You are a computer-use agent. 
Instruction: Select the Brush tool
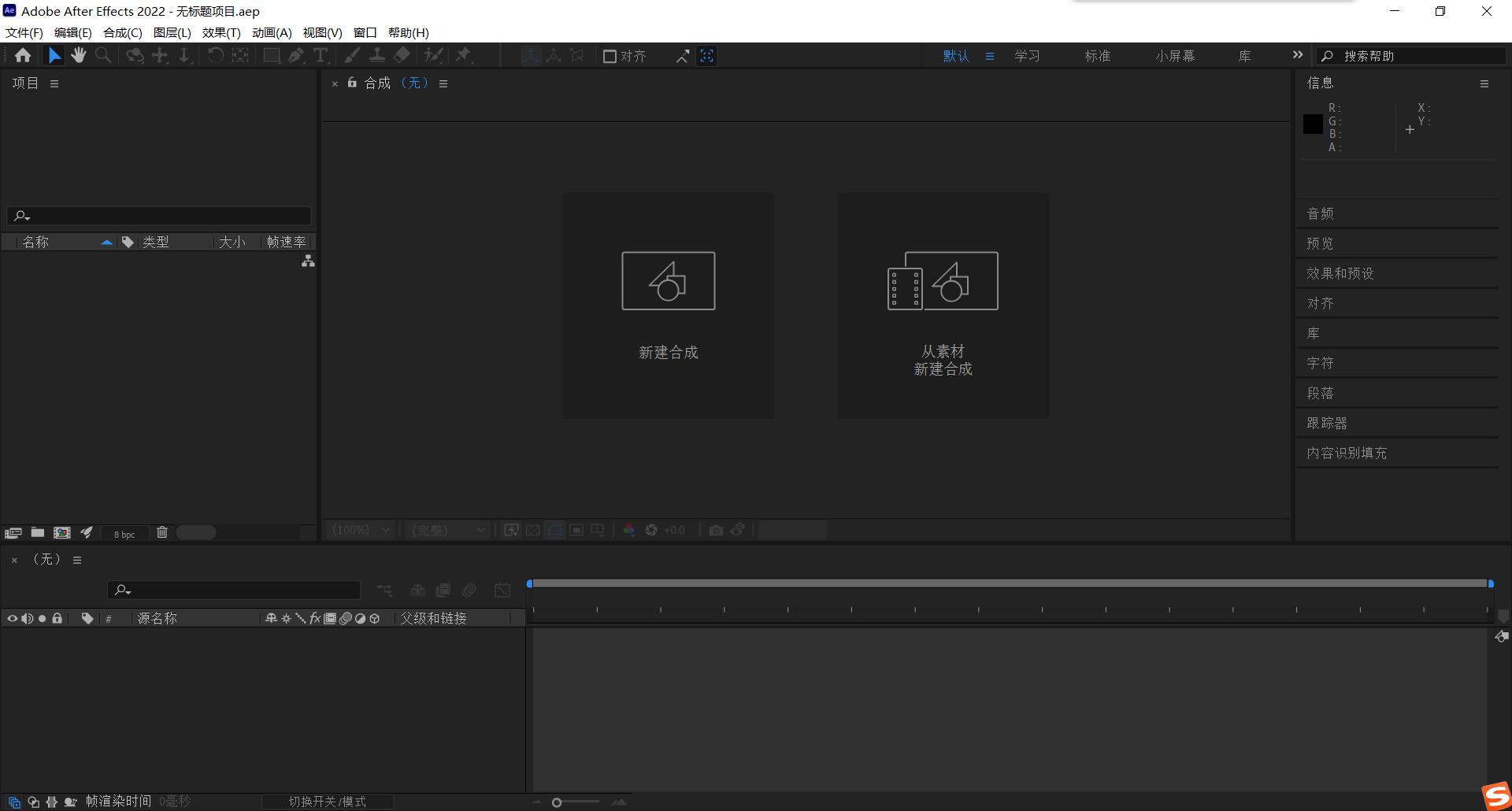[351, 55]
